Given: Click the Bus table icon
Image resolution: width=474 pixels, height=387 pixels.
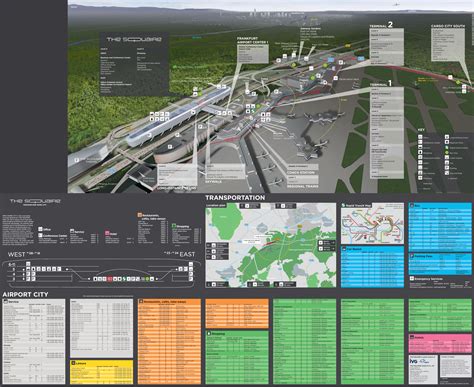Looking at the screenshot, I should (x=412, y=206).
